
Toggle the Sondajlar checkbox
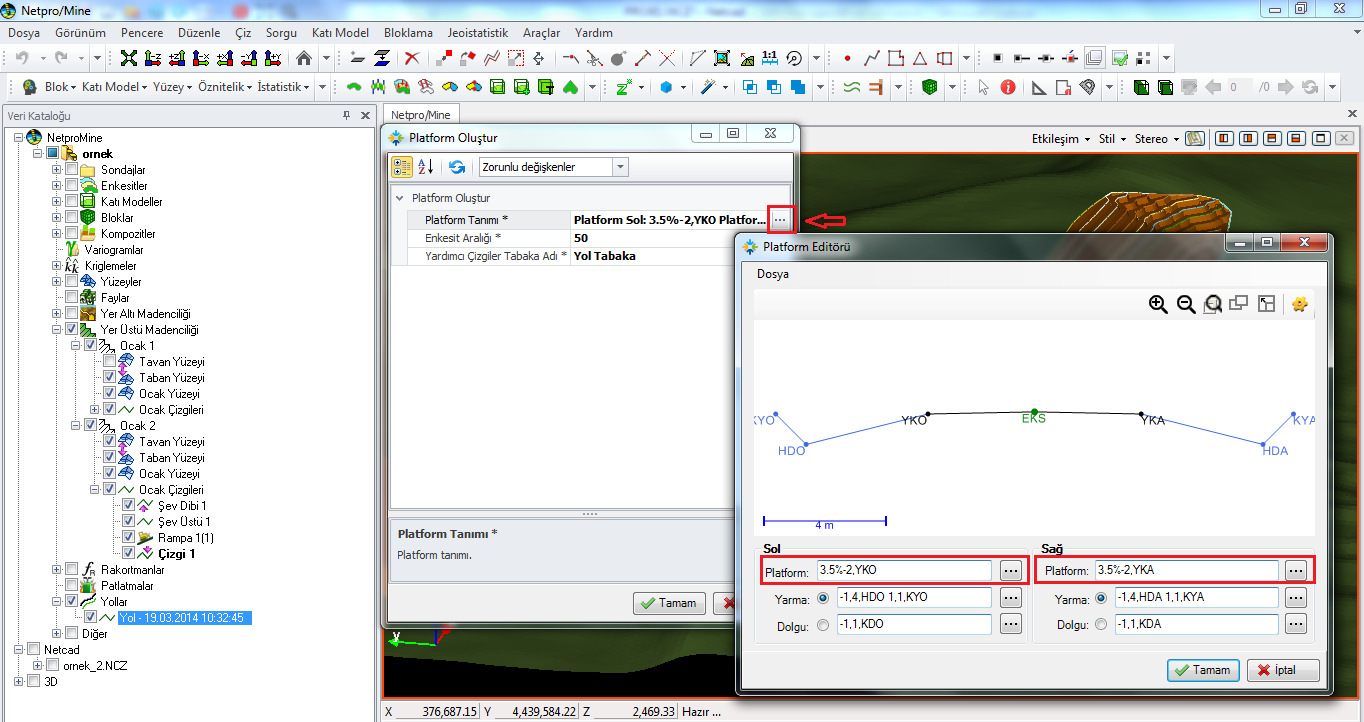[71, 170]
